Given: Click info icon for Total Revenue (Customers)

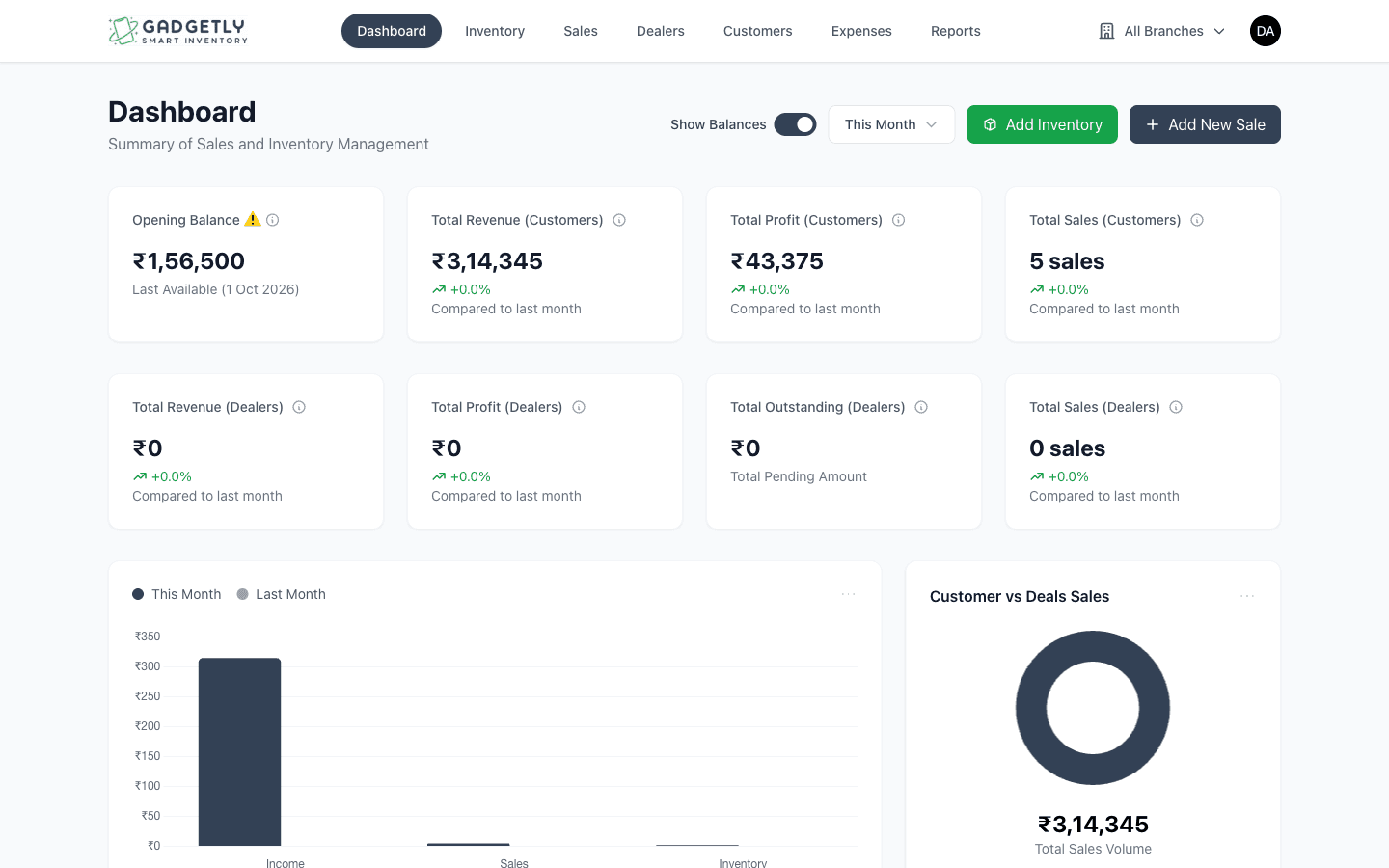Looking at the screenshot, I should 619,220.
